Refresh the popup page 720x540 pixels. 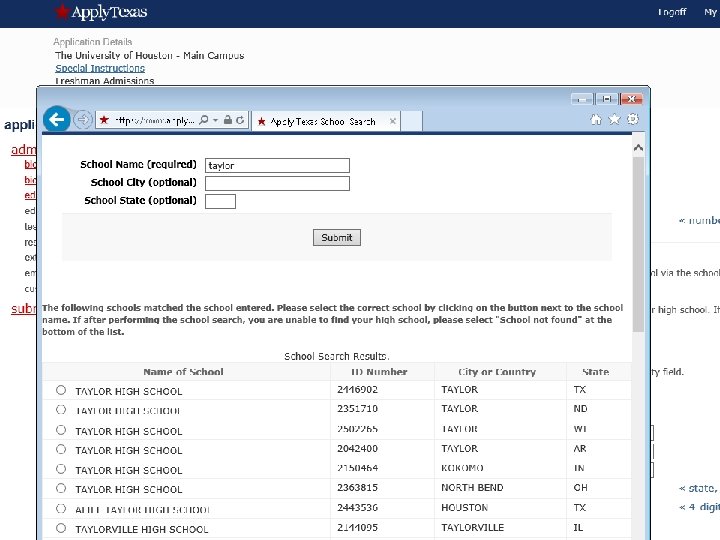(240, 120)
